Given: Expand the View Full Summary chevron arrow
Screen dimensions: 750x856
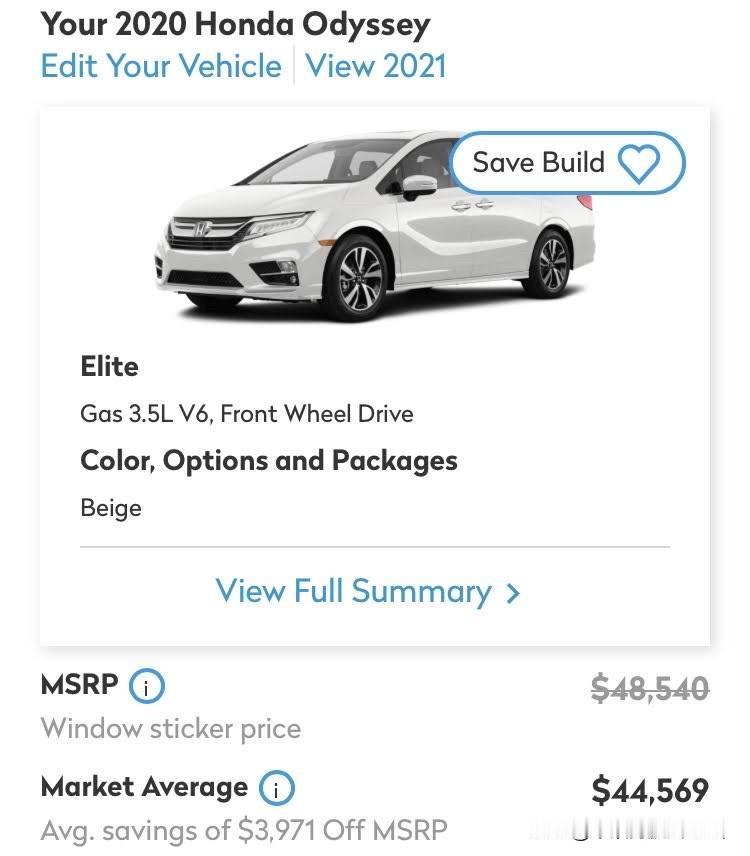Looking at the screenshot, I should [x=513, y=593].
